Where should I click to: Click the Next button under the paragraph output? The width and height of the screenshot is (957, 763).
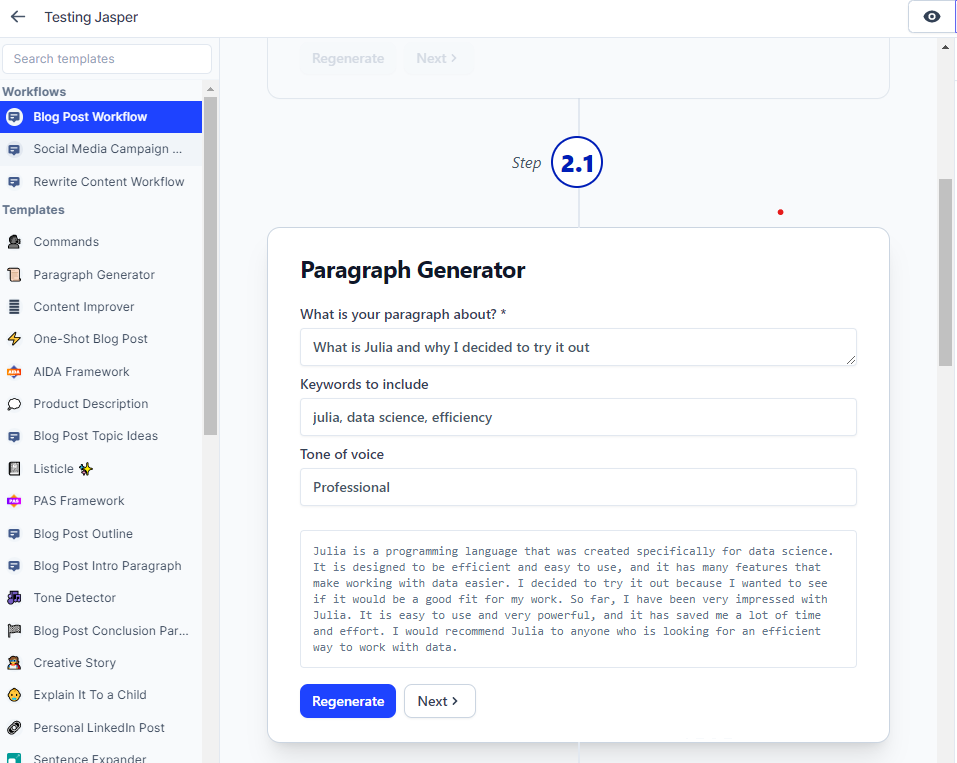(439, 701)
